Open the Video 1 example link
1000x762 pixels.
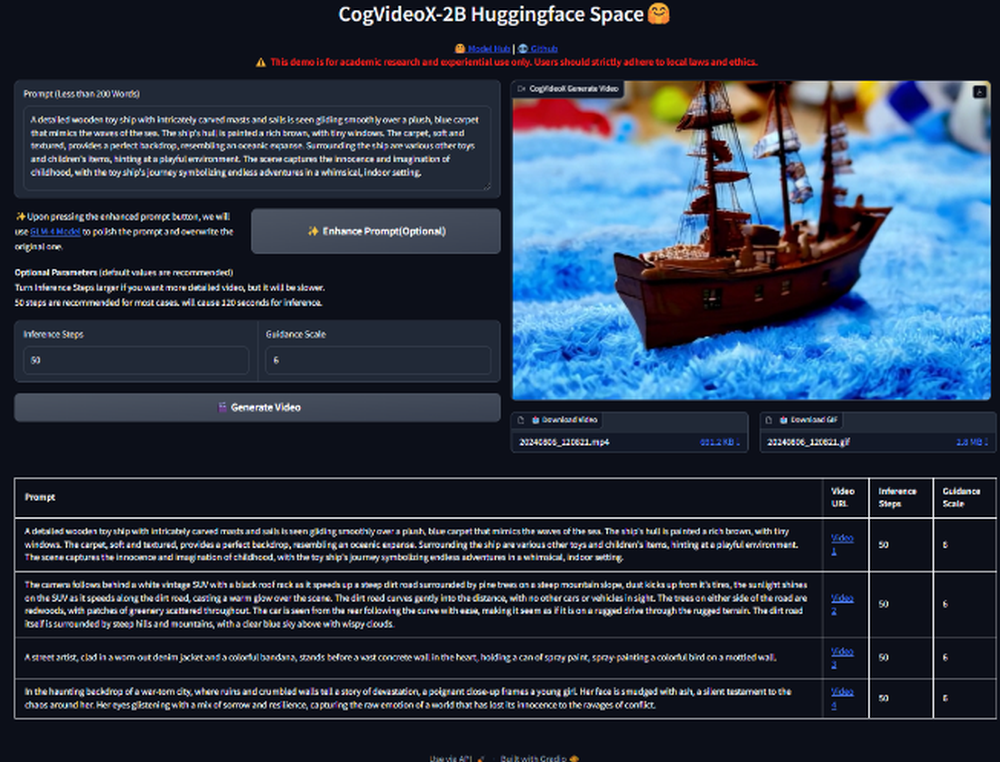point(842,544)
